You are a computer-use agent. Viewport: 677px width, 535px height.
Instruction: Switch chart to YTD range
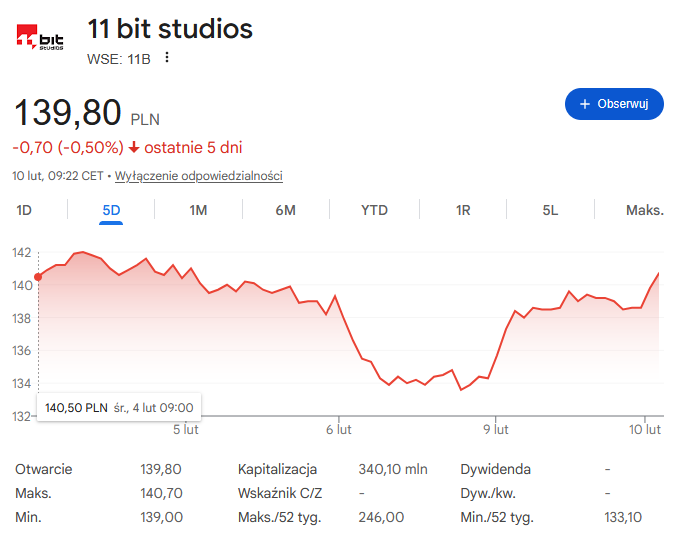(374, 210)
